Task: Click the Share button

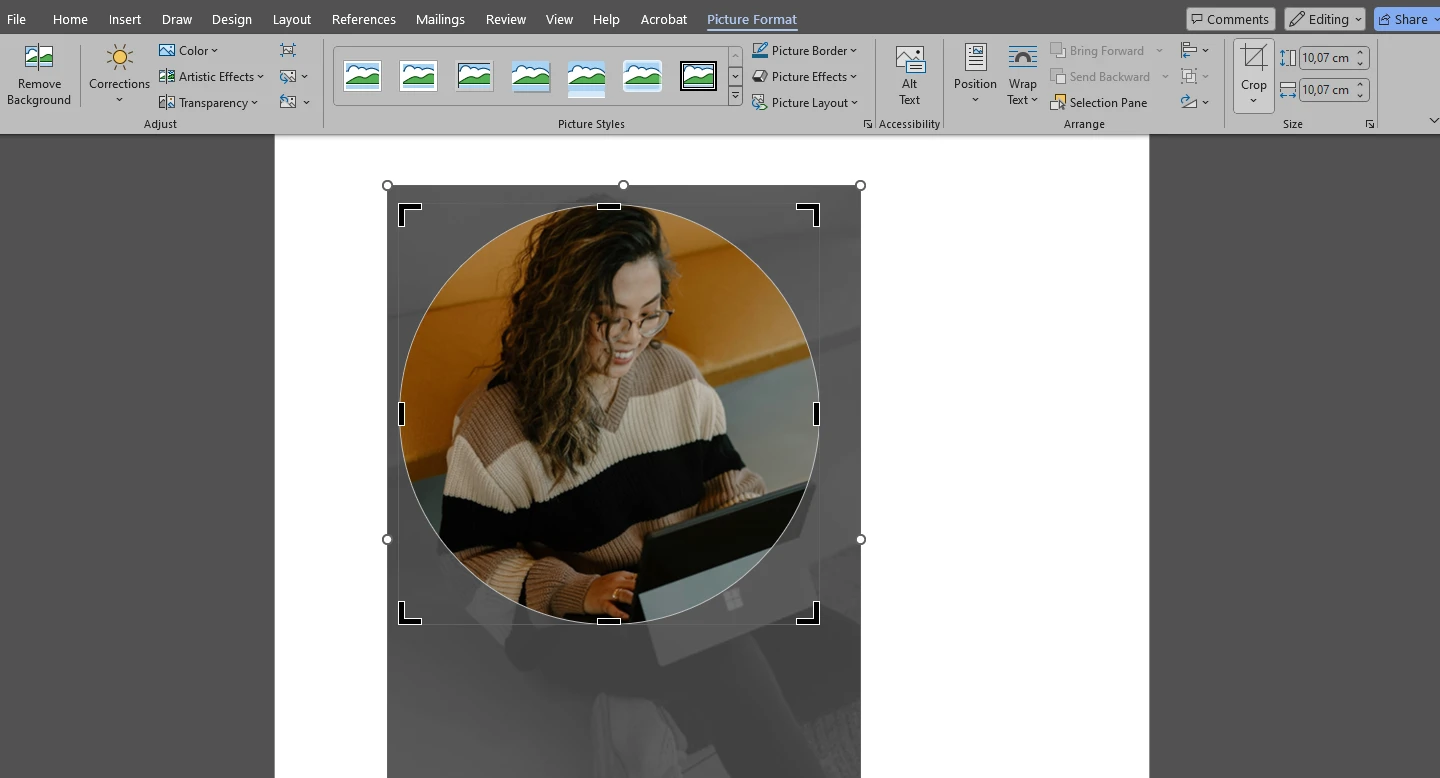Action: coord(1405,19)
